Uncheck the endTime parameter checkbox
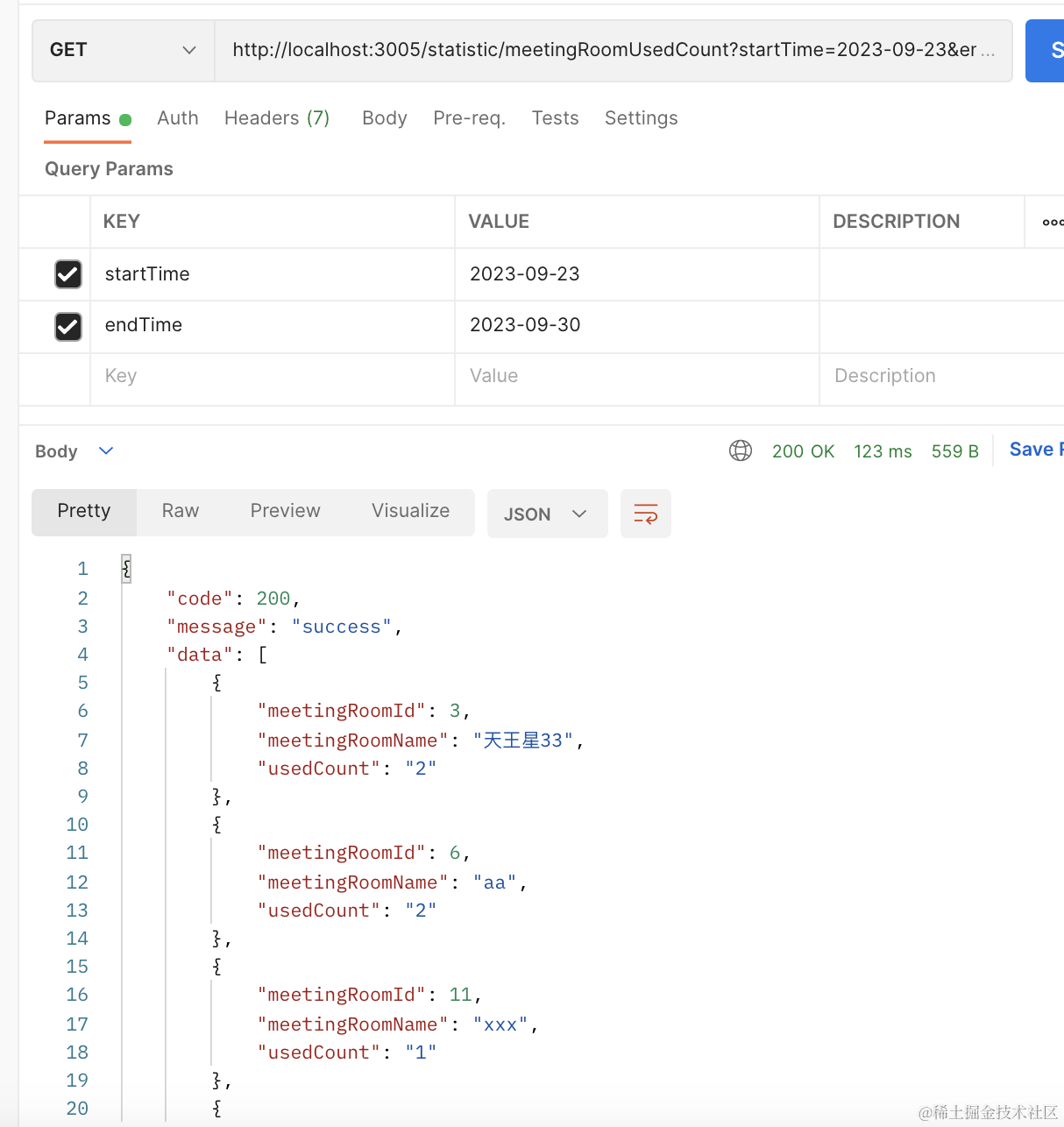Image resolution: width=1064 pixels, height=1127 pixels. pyautogui.click(x=68, y=326)
